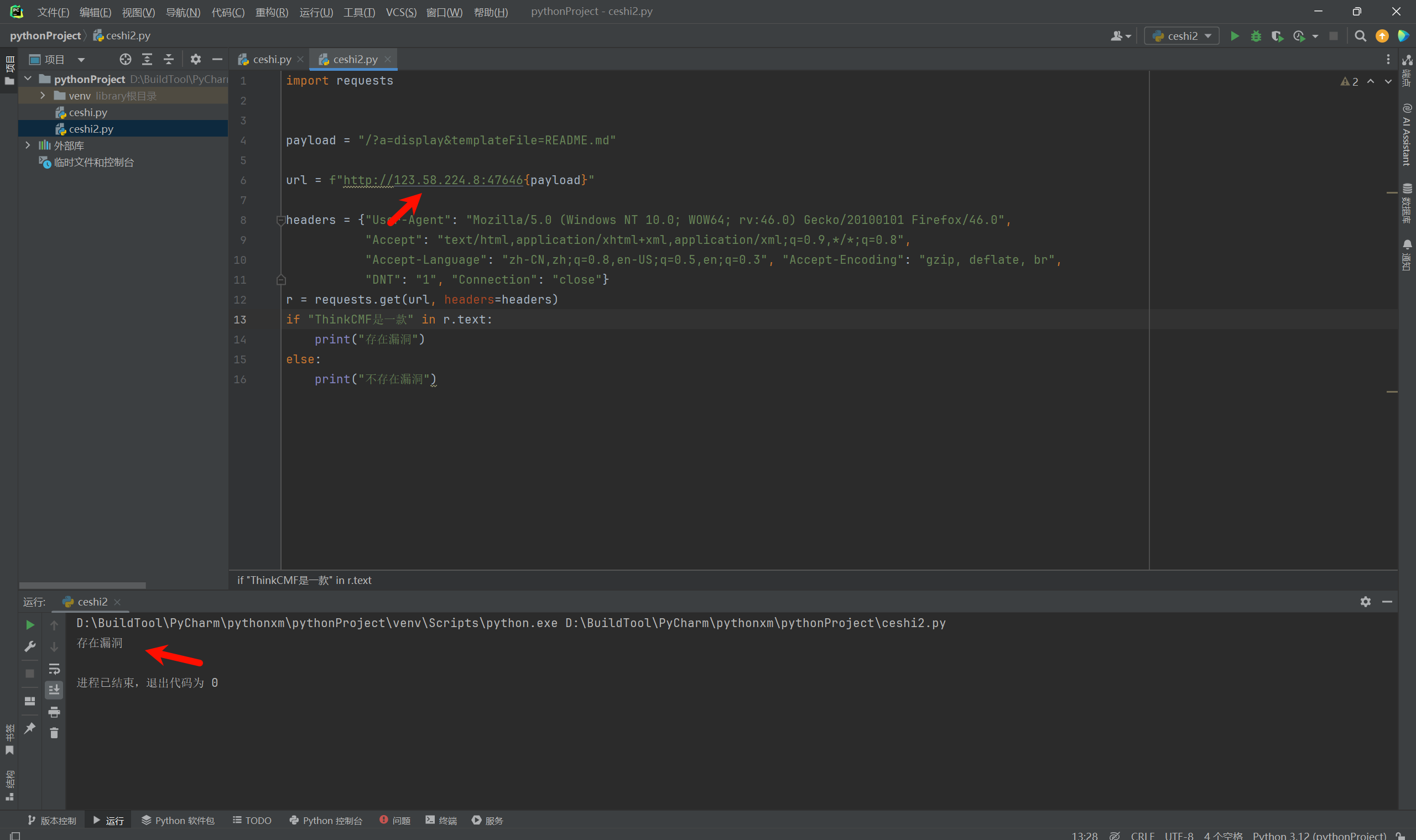The width and height of the screenshot is (1416, 840).
Task: Run ceshi2 with the green Run button
Action: point(1234,36)
